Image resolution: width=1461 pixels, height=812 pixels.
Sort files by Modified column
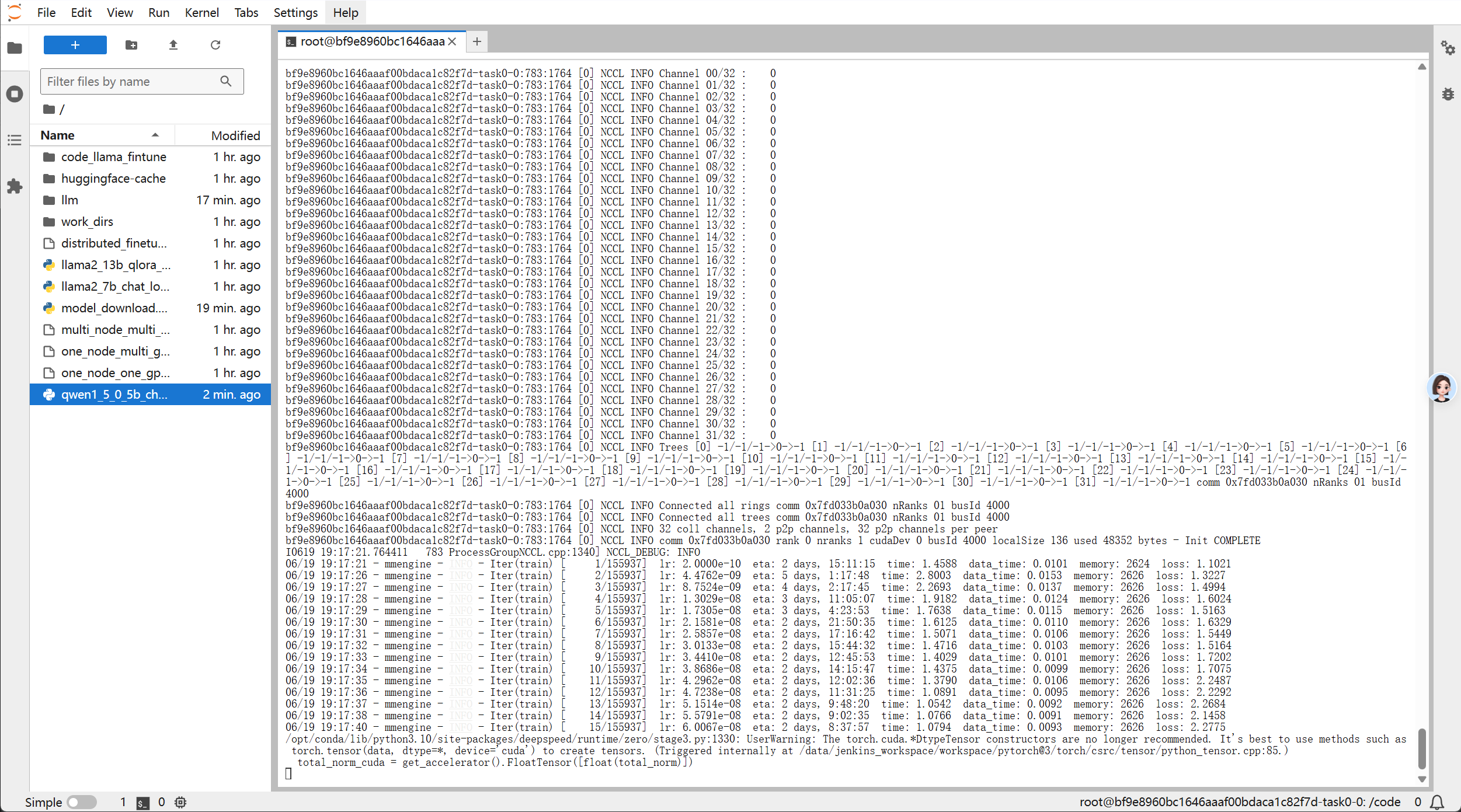pyautogui.click(x=235, y=135)
